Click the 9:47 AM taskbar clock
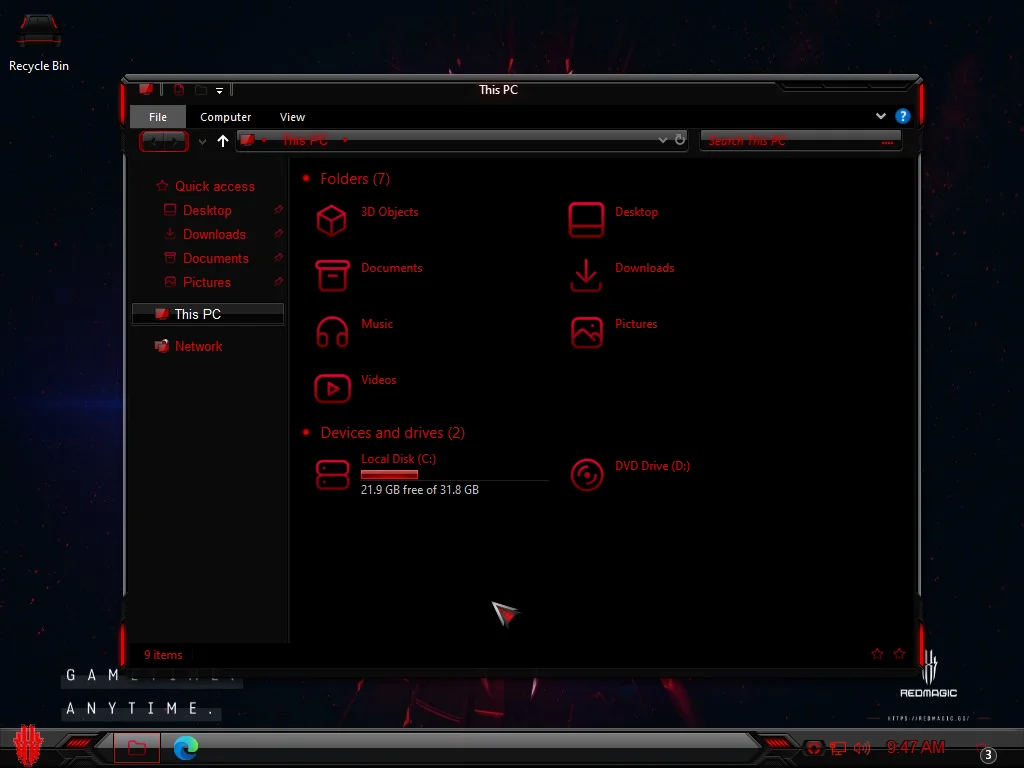The height and width of the screenshot is (768, 1024). tap(916, 747)
